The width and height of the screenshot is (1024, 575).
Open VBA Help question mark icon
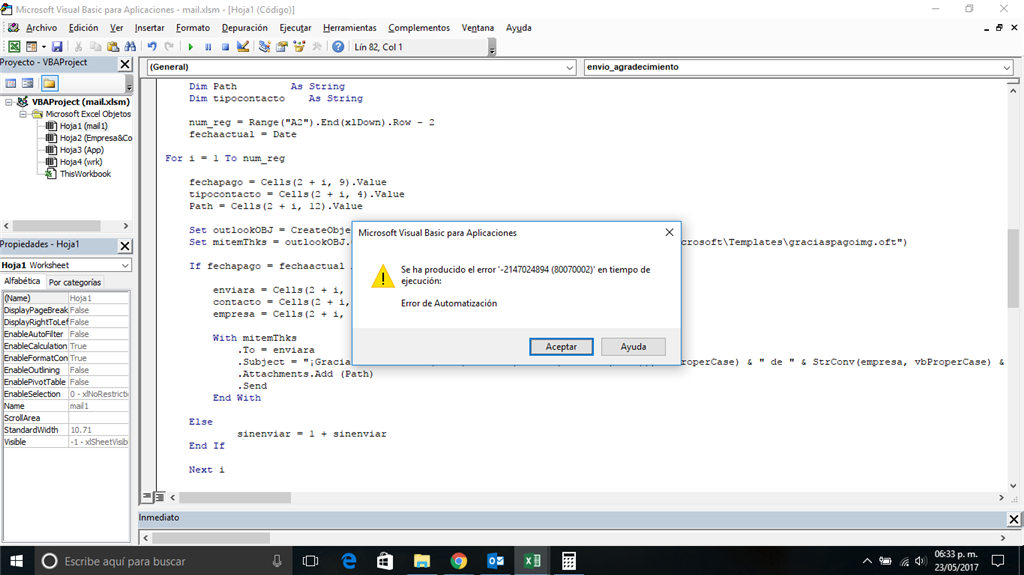[338, 46]
